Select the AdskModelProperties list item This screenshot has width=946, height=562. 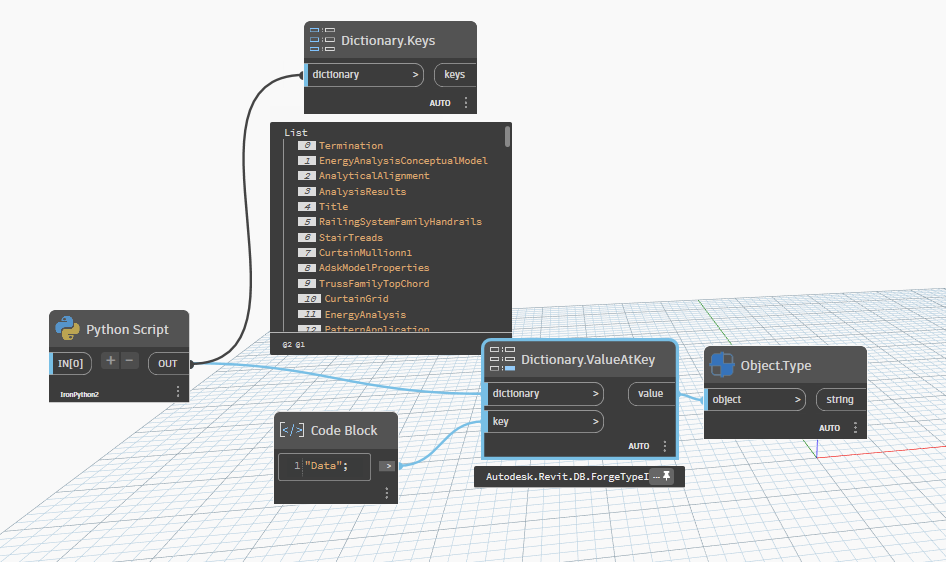374,267
